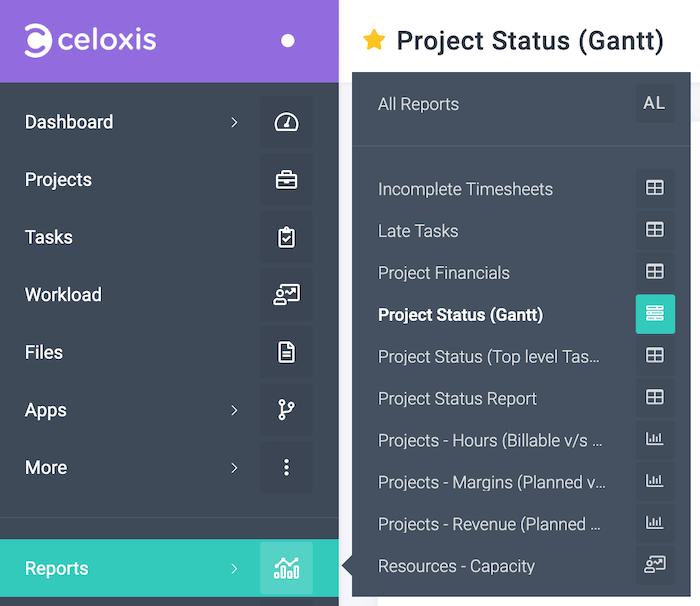Expand the Dashboard submenu chevron
700x606 pixels.
(234, 122)
